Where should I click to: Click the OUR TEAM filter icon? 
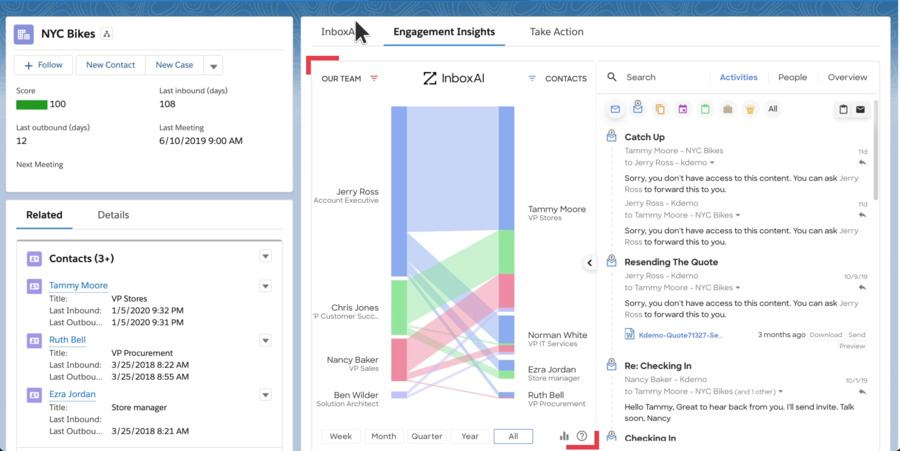click(374, 79)
